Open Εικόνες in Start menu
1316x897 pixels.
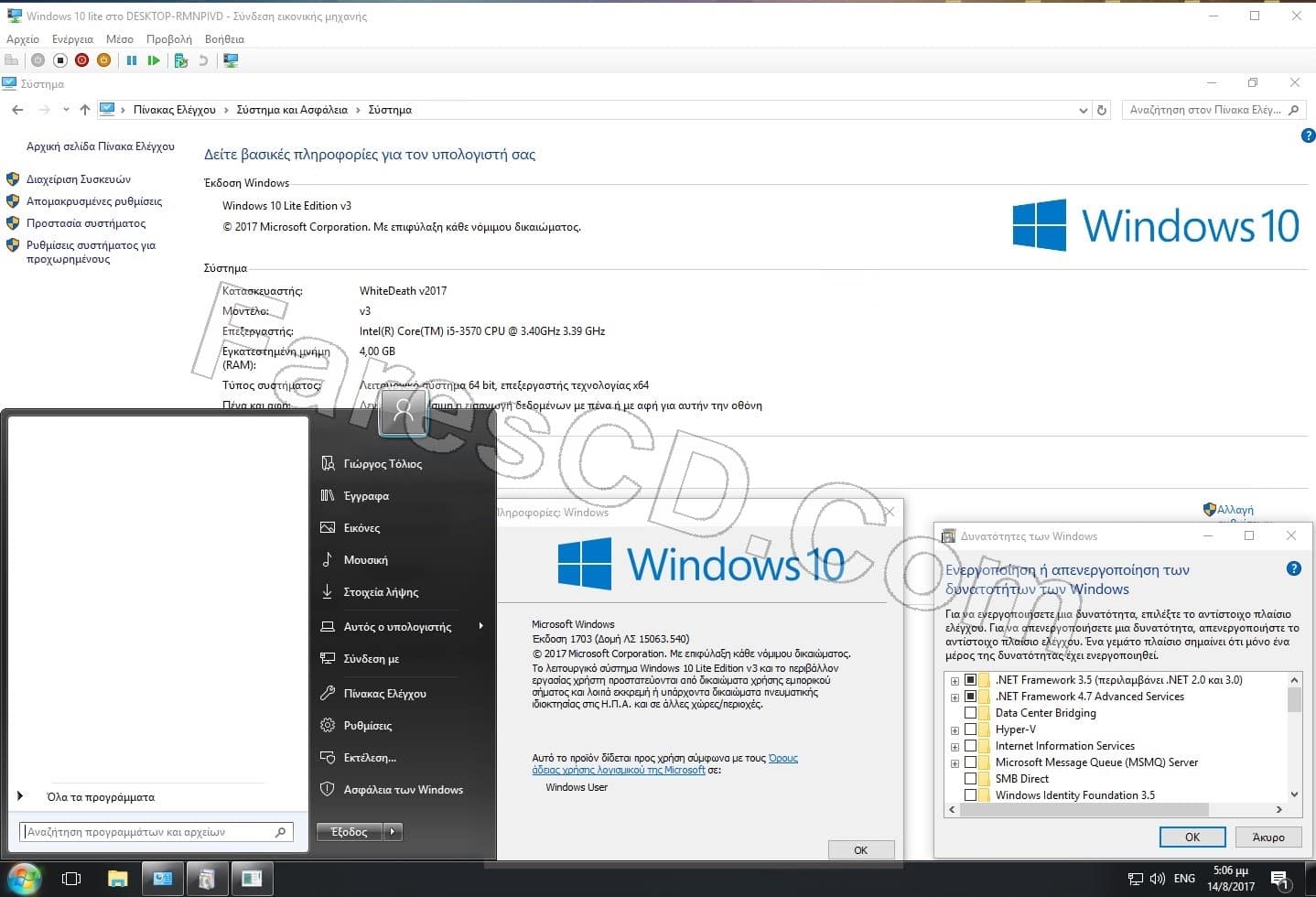coord(361,528)
